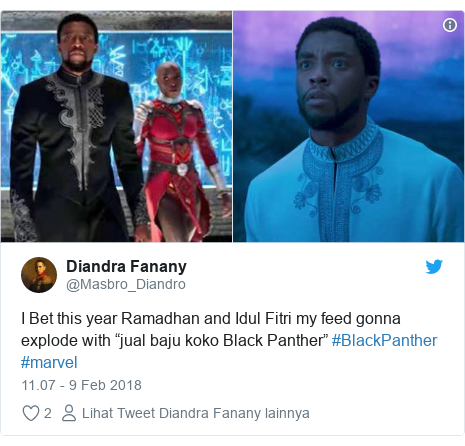
Task: View the left photo with black embroidered outfit
Action: point(116,126)
